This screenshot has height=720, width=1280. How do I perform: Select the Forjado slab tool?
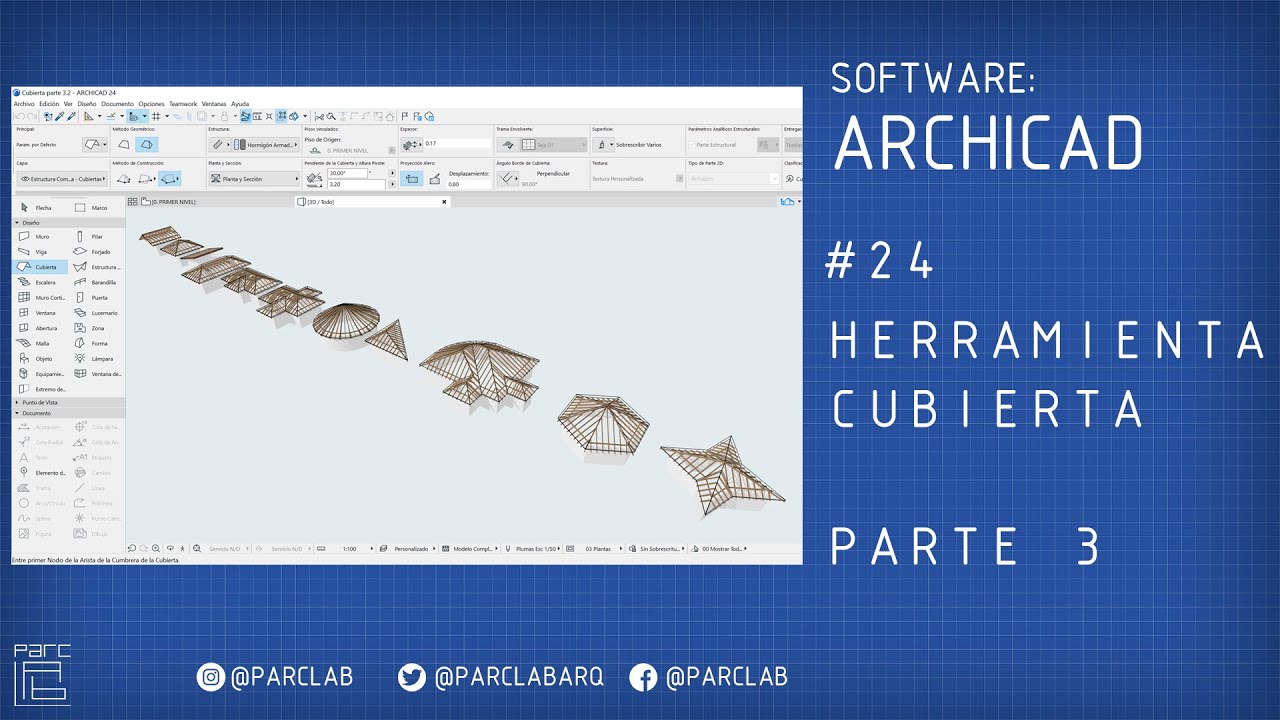(96, 252)
